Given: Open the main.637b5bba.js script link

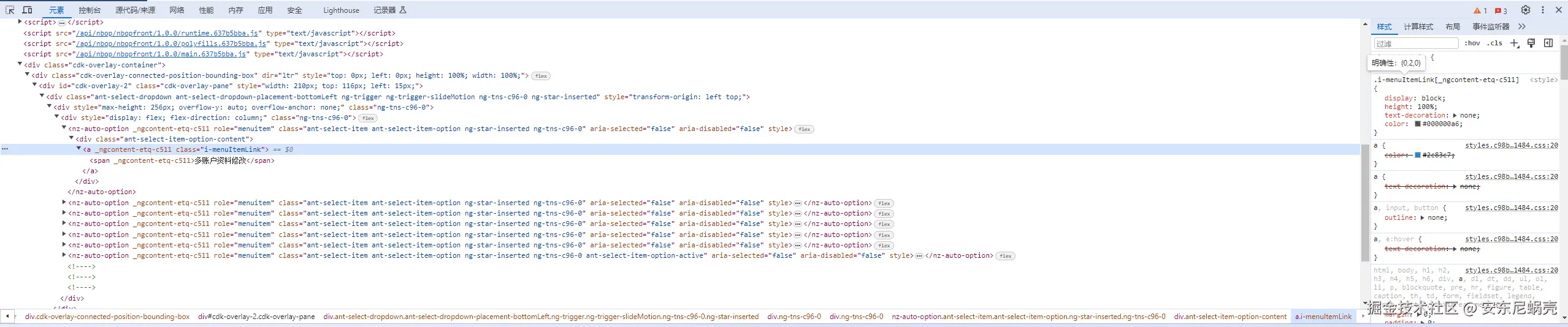Looking at the screenshot, I should tap(161, 54).
